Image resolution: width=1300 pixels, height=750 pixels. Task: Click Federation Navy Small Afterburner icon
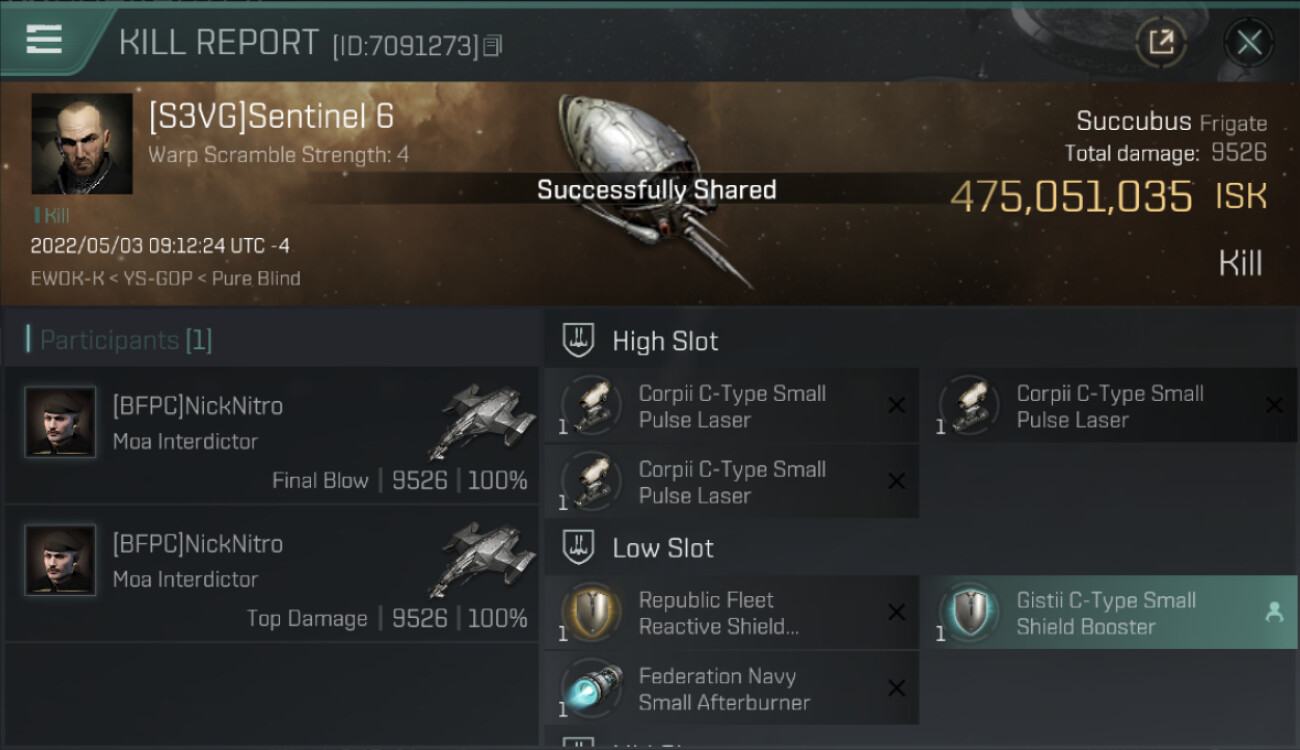(x=591, y=688)
